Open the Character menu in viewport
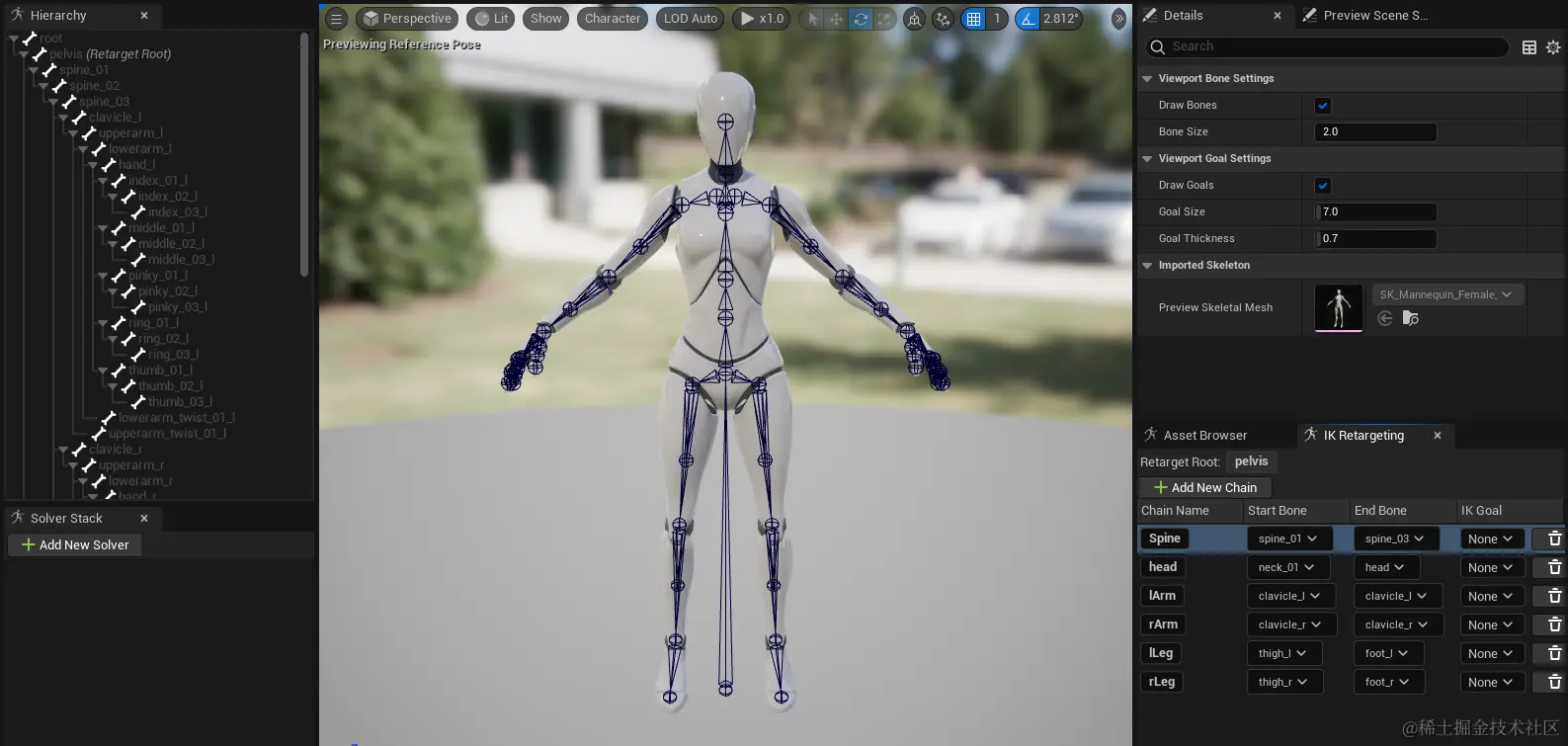 pyautogui.click(x=613, y=19)
